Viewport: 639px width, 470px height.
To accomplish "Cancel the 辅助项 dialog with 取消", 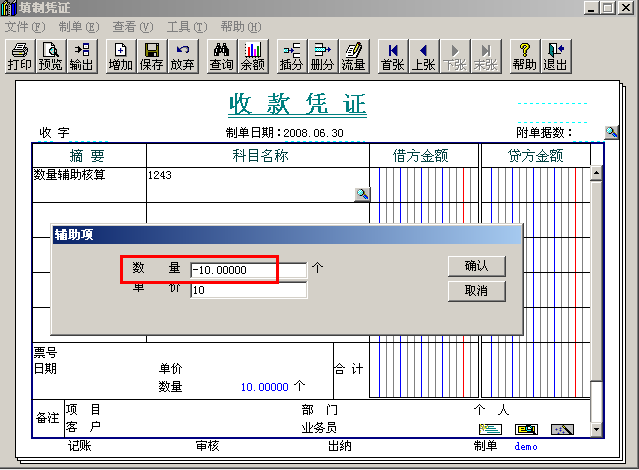I will coord(477,291).
